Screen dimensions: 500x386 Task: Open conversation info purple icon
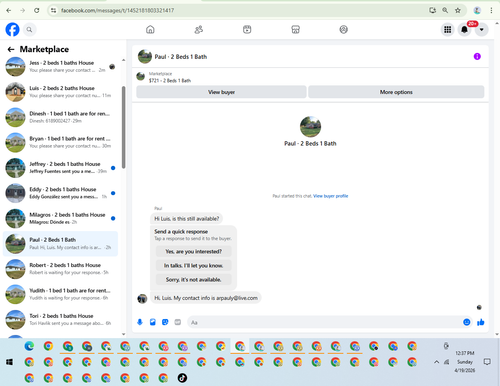(477, 57)
